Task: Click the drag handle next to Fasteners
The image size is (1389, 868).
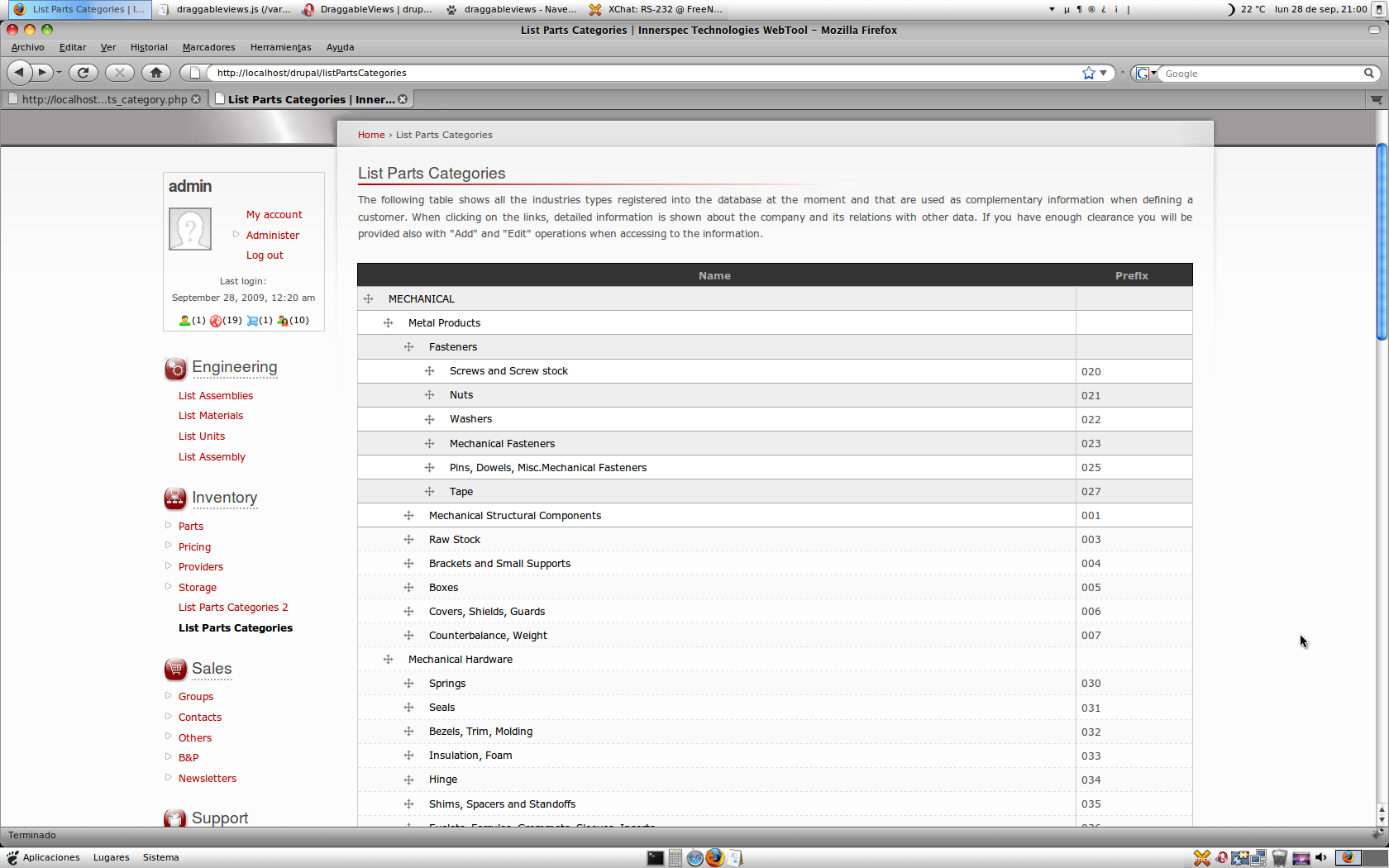Action: (409, 347)
